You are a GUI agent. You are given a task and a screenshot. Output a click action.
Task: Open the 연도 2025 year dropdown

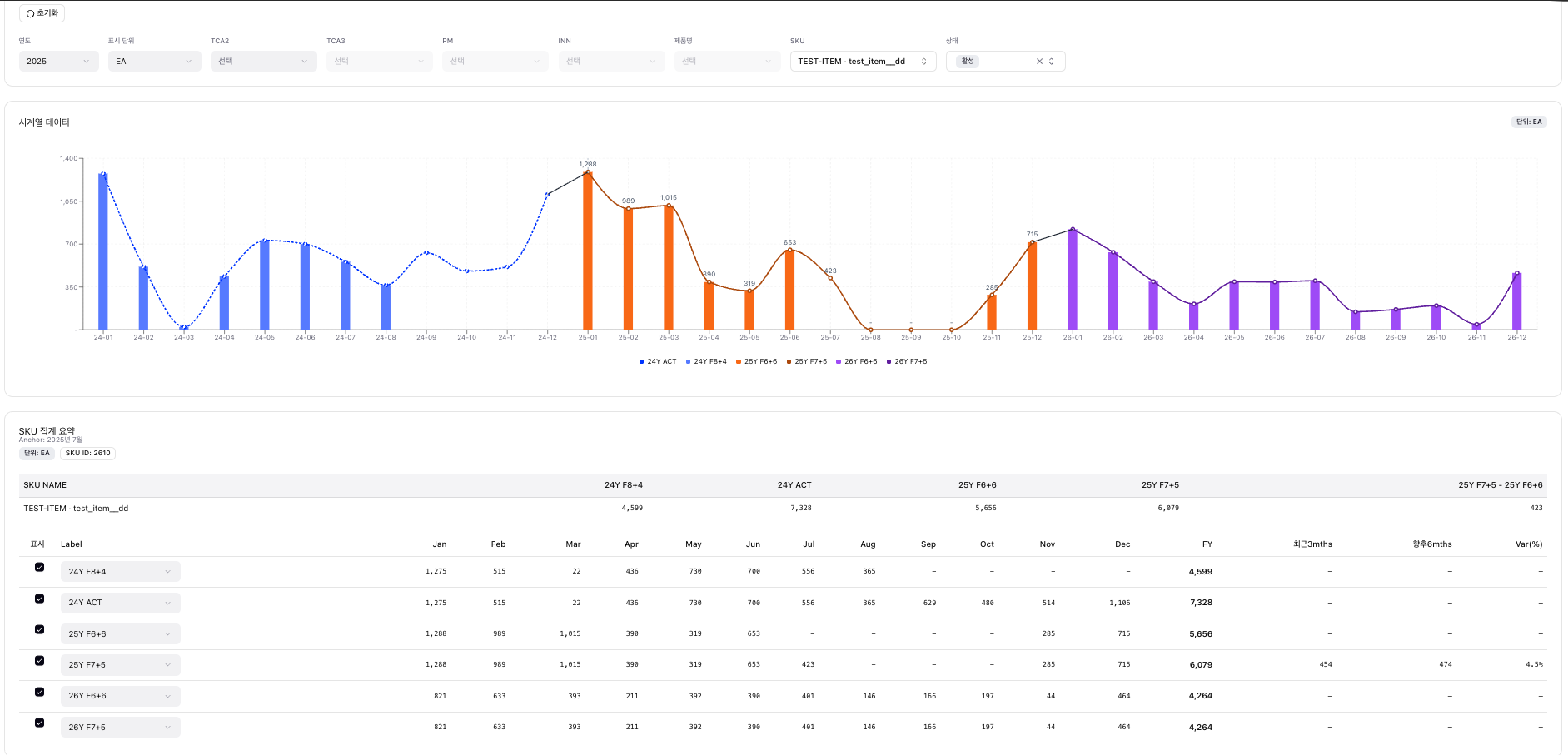pyautogui.click(x=58, y=62)
